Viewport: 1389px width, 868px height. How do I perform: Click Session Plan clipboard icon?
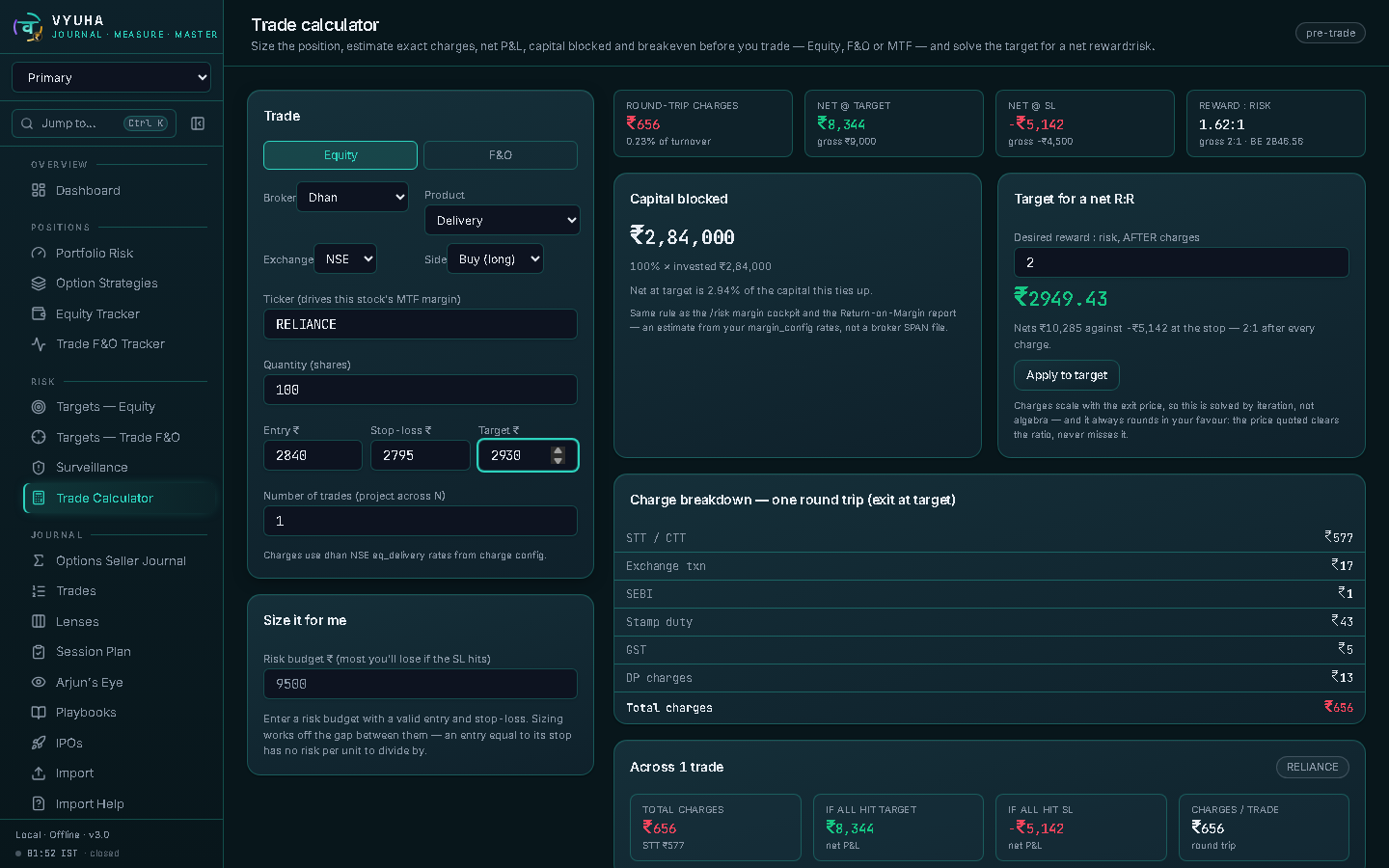point(39,652)
